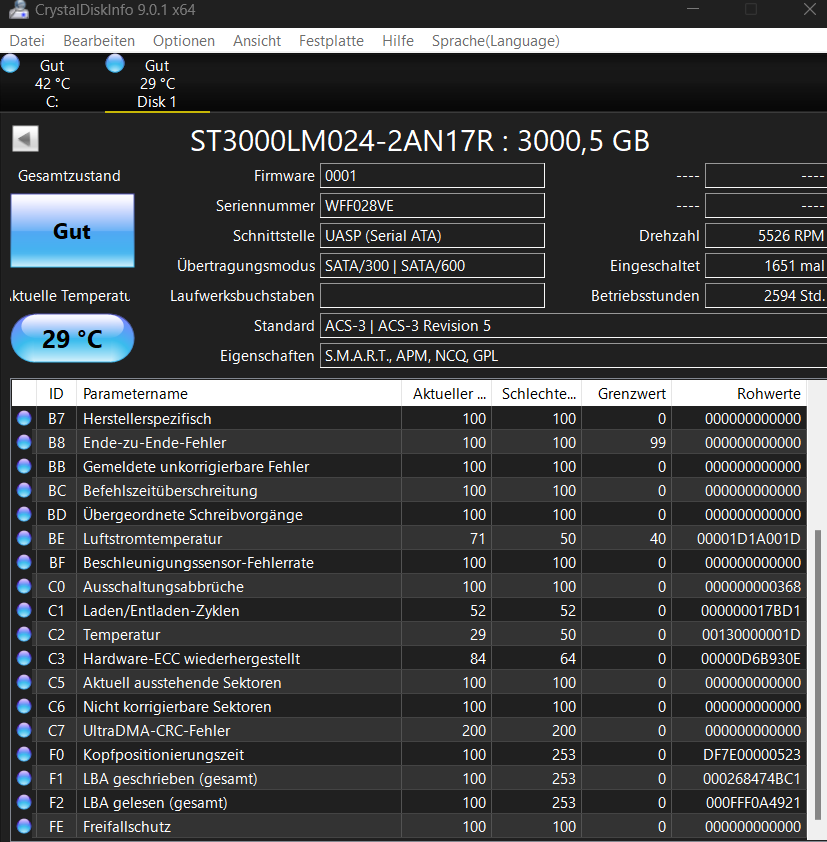Click the Grenzwert value 99
827x842 pixels.
tap(657, 442)
